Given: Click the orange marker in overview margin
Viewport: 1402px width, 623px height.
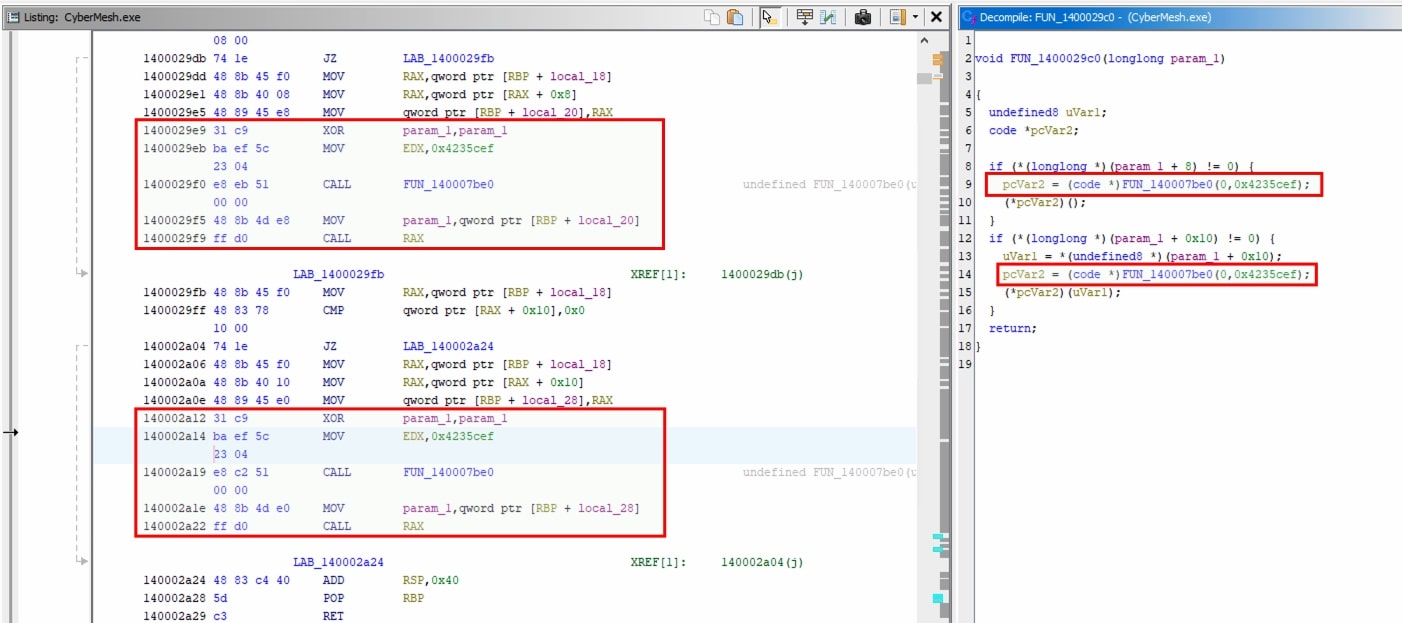Looking at the screenshot, I should click(x=937, y=61).
